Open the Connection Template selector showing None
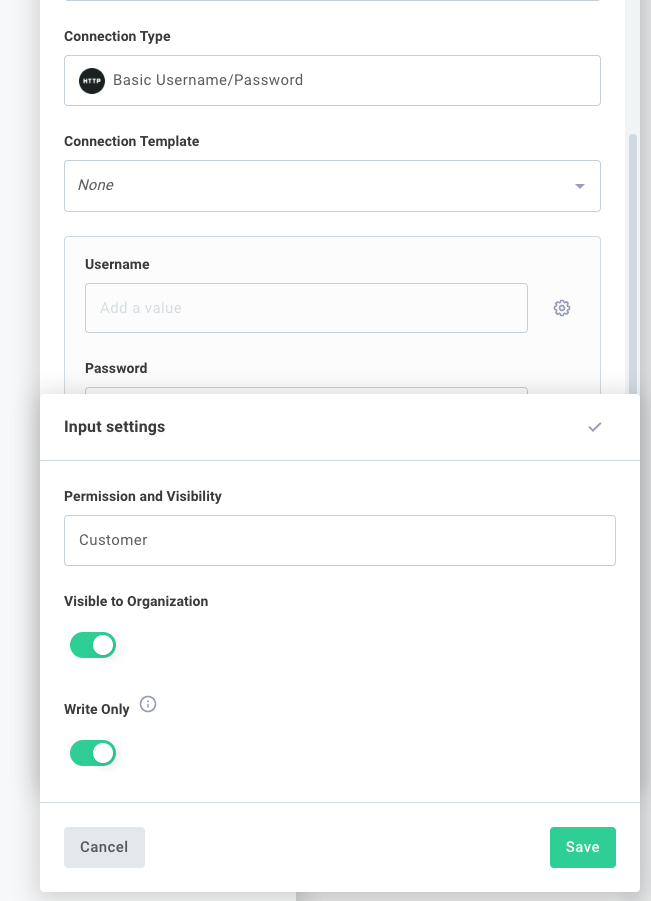The width and height of the screenshot is (651, 901). (x=332, y=186)
